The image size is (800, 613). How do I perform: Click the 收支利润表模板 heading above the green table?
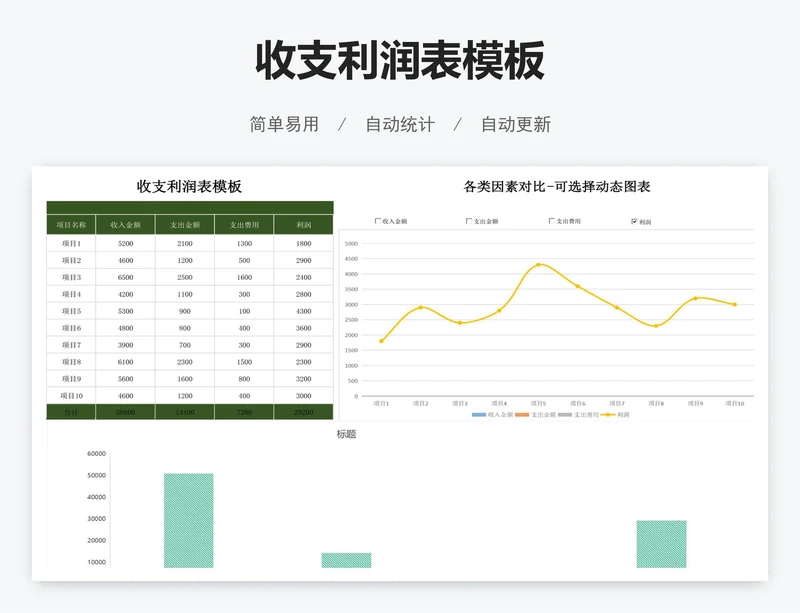189,186
